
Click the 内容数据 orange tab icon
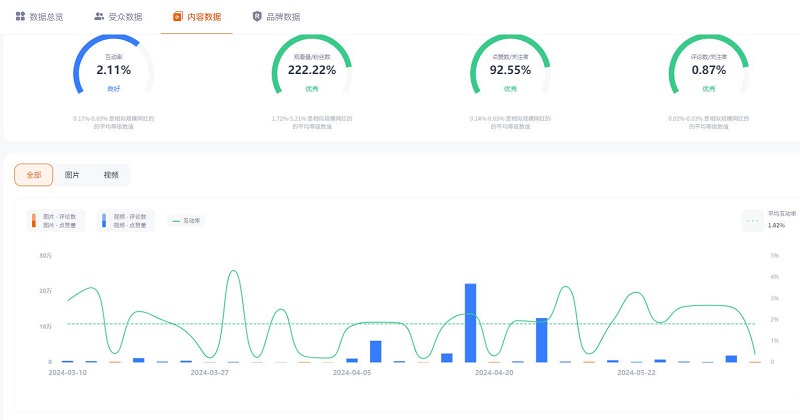point(178,17)
